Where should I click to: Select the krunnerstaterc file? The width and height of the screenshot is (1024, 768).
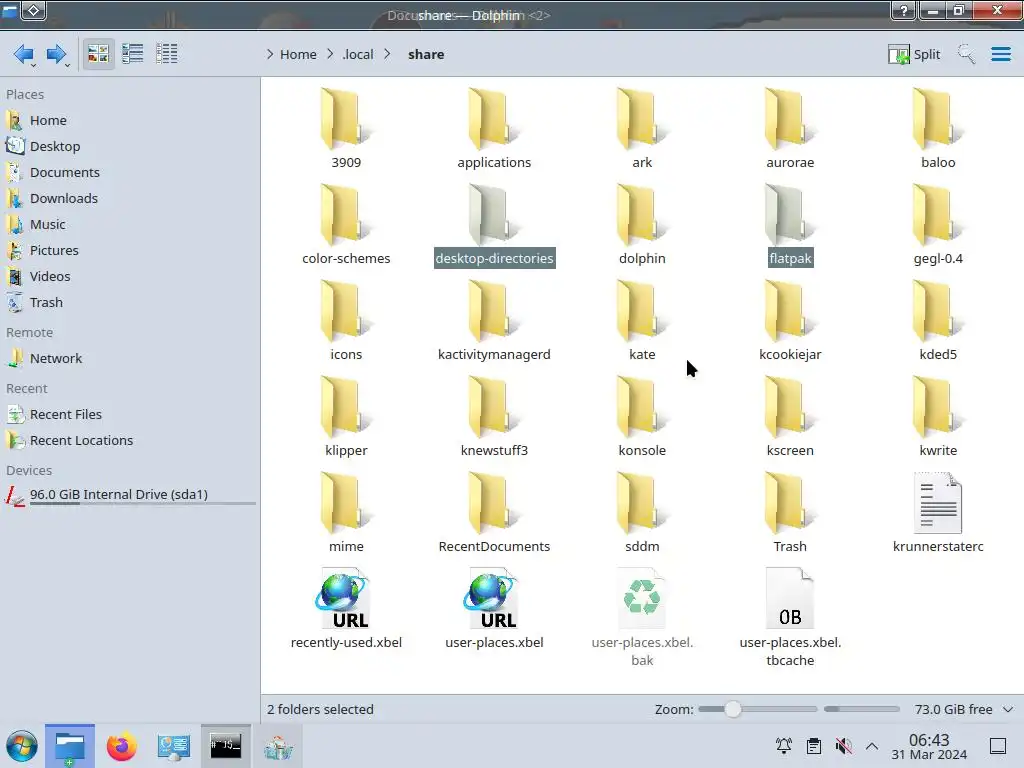(x=938, y=513)
